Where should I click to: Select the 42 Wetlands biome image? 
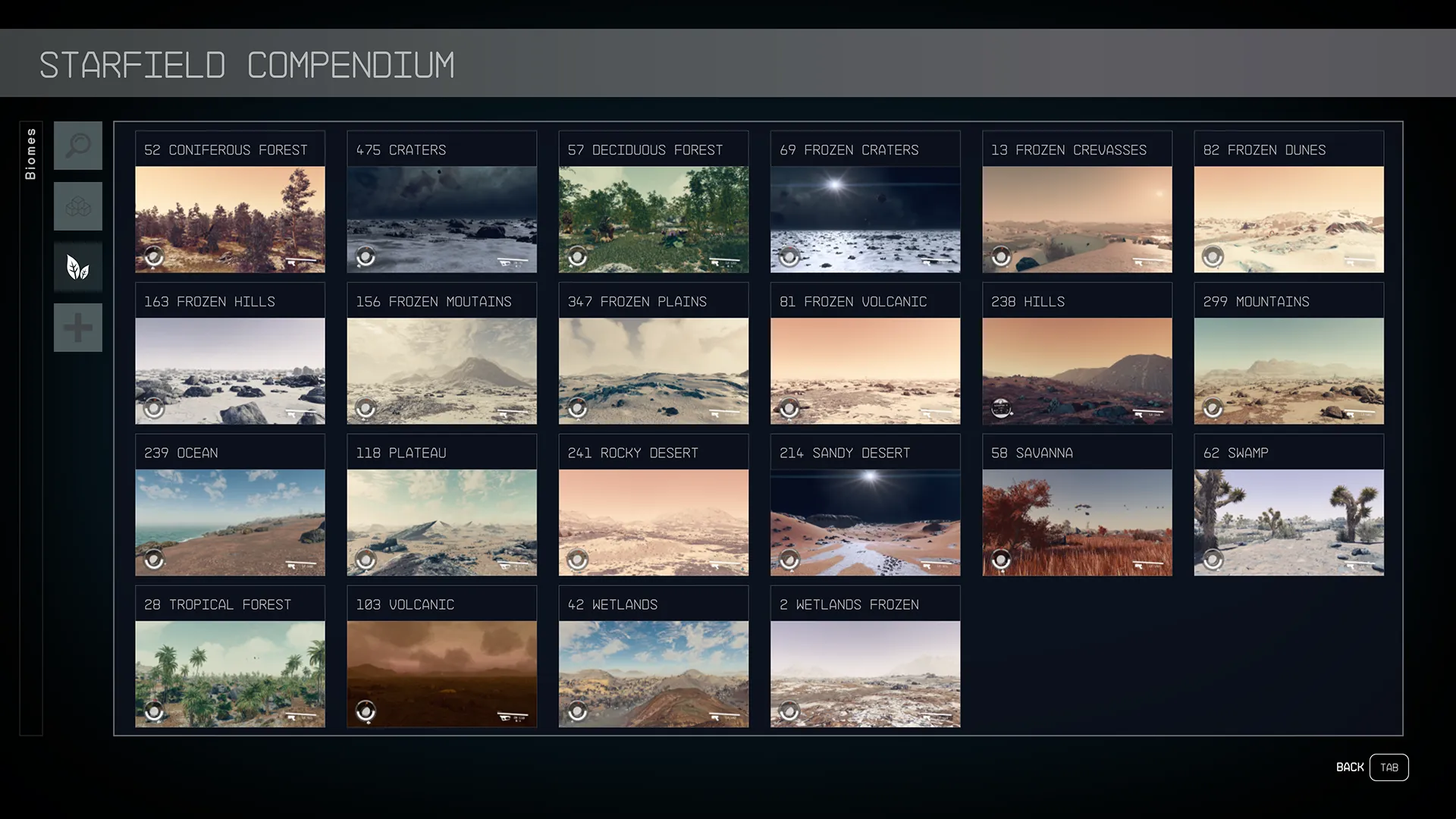[654, 674]
